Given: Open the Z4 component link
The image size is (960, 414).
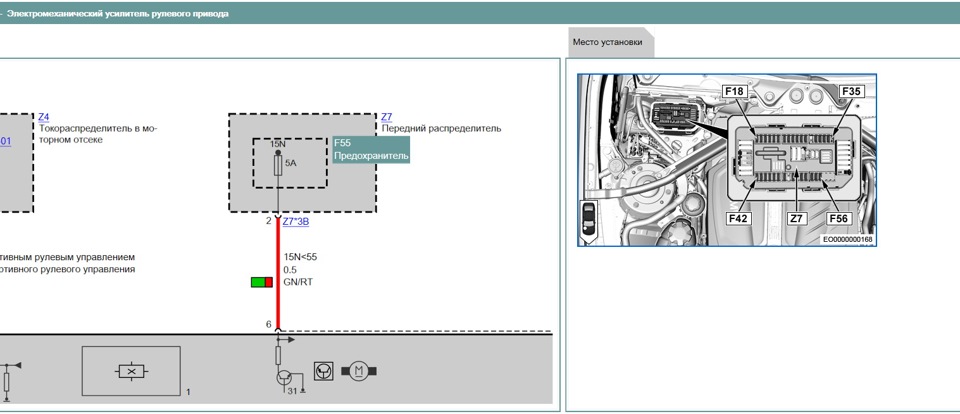Looking at the screenshot, I should pos(43,117).
